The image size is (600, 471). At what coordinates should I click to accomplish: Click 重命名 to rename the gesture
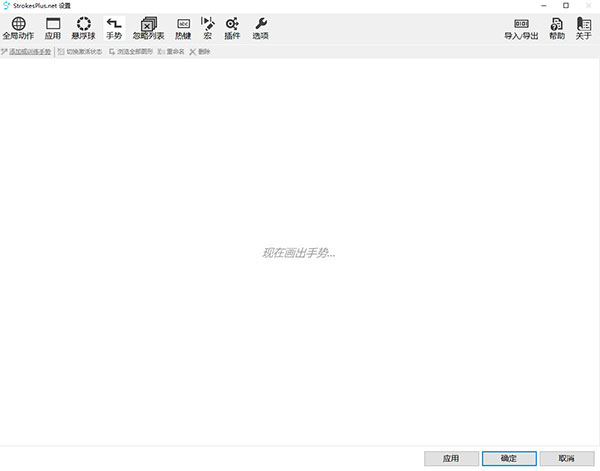[x=171, y=51]
